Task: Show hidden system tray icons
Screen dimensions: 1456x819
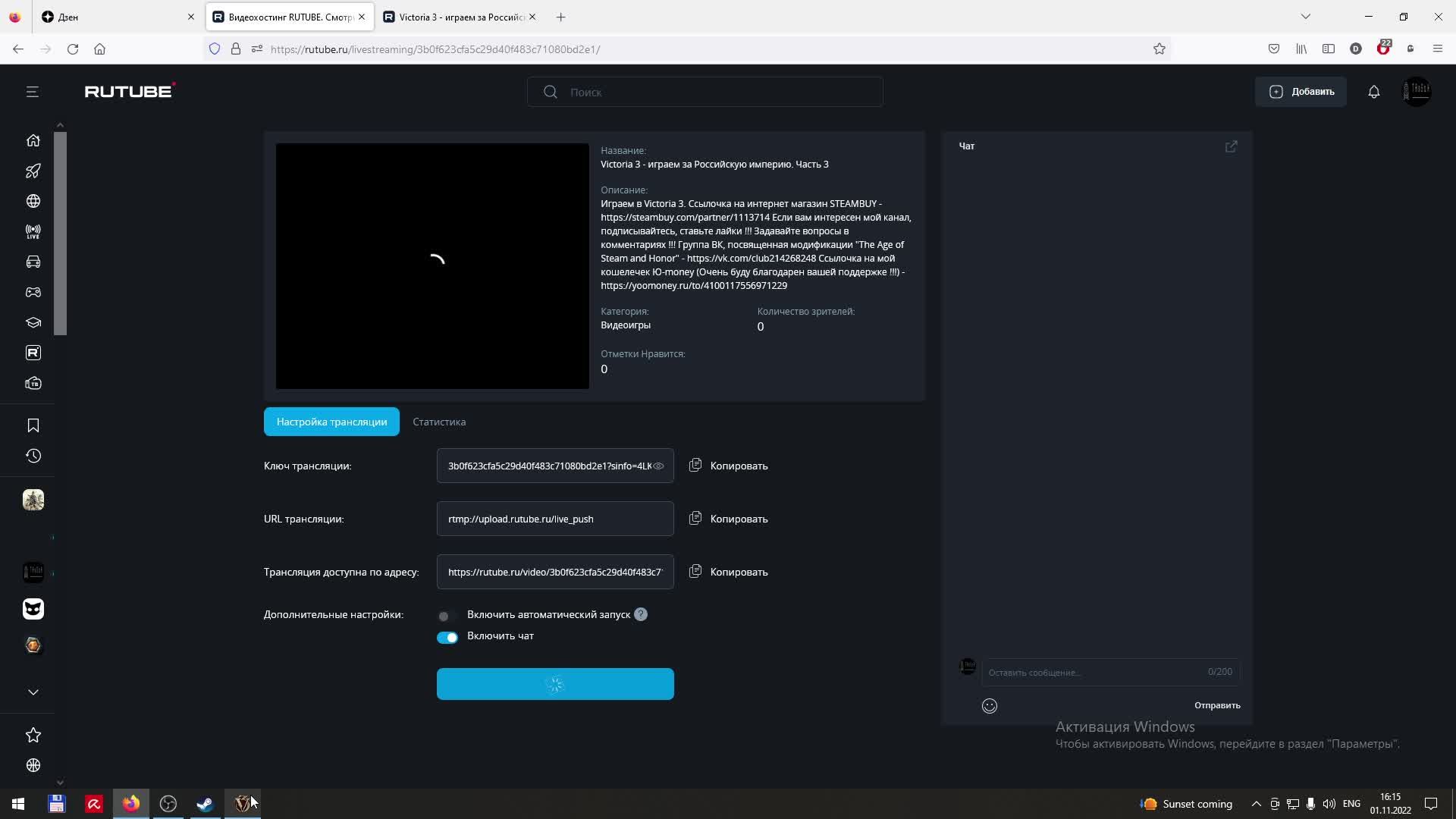Action: tap(1256, 804)
